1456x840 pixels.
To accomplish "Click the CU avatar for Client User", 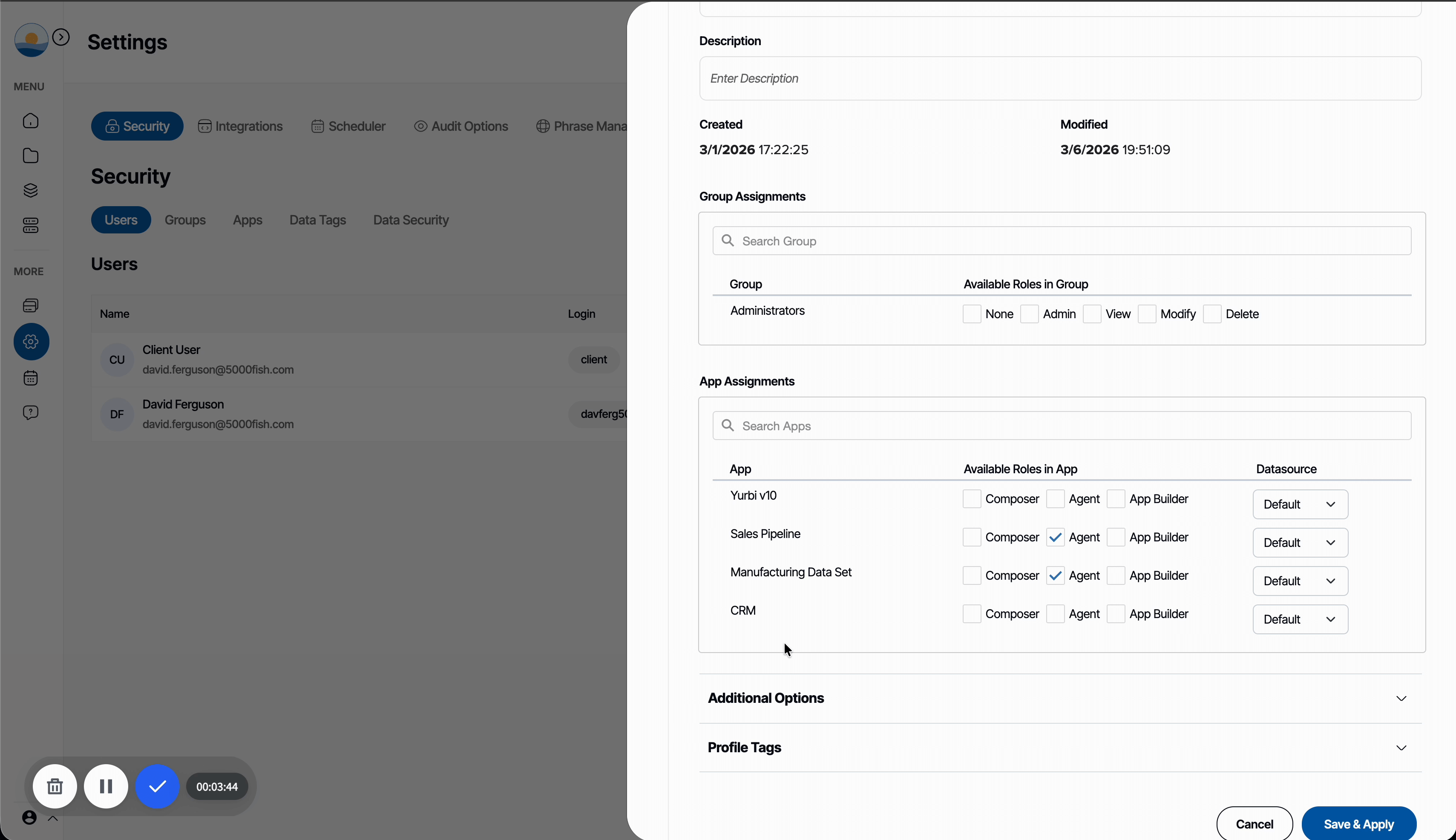I will (117, 360).
